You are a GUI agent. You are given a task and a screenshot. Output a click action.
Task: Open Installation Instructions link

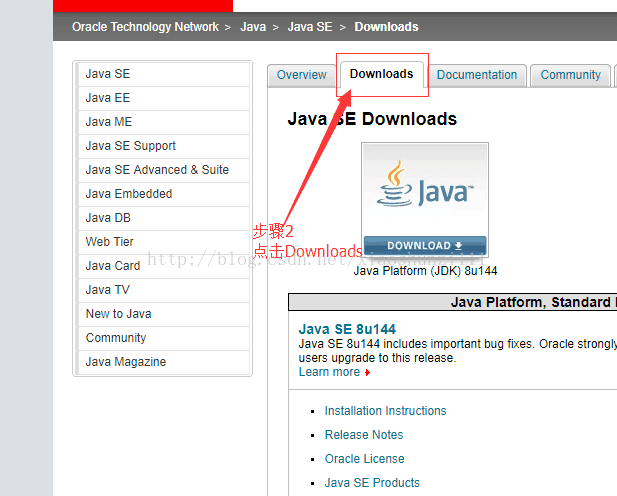(x=385, y=411)
